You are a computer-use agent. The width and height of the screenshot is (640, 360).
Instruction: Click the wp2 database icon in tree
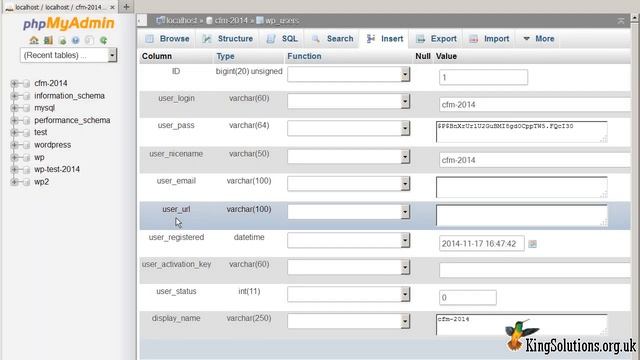pos(27,182)
